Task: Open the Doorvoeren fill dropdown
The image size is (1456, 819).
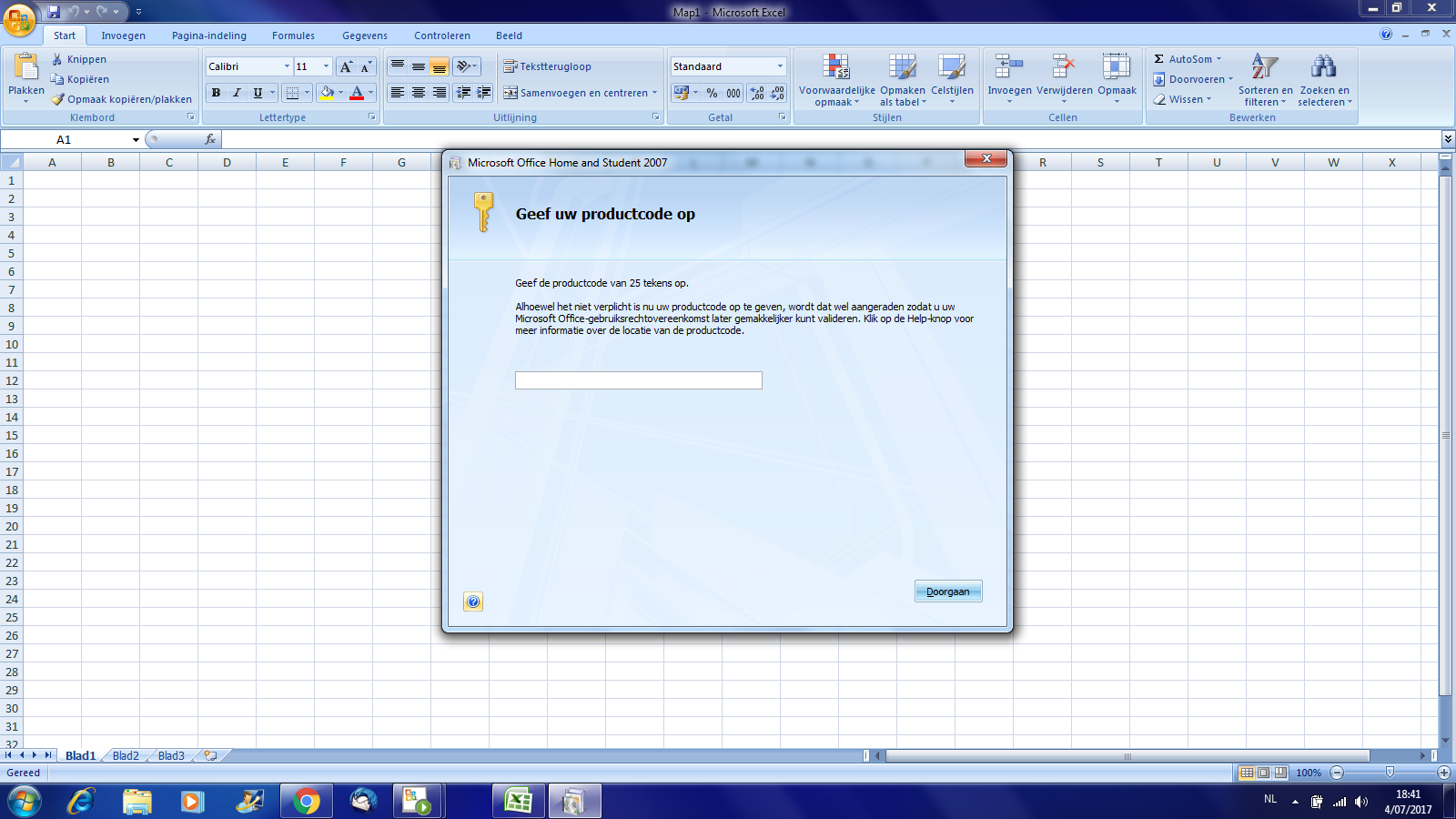Action: tap(1230, 79)
